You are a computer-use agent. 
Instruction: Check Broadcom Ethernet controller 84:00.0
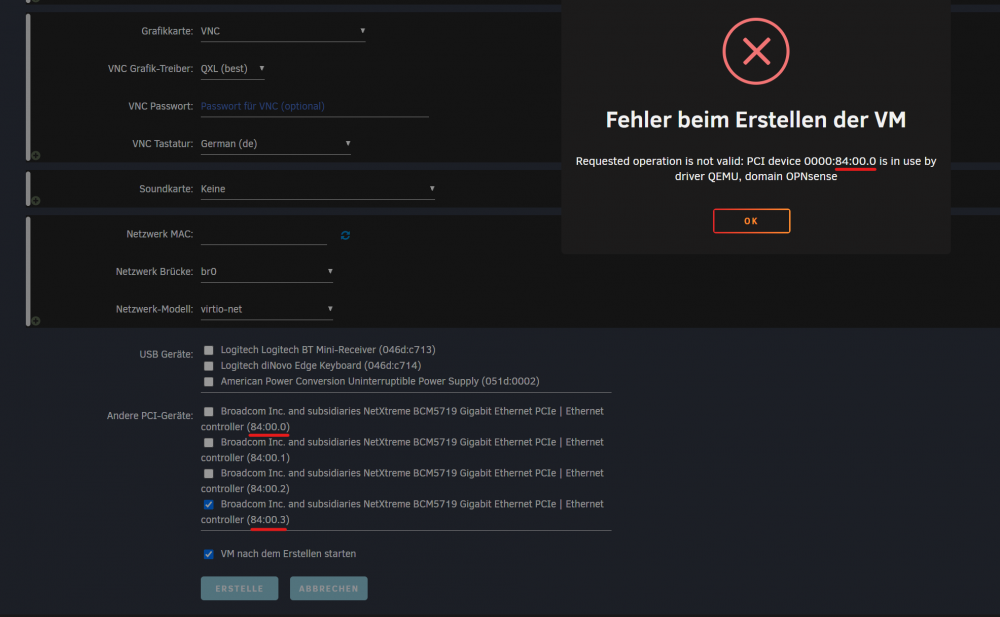209,412
